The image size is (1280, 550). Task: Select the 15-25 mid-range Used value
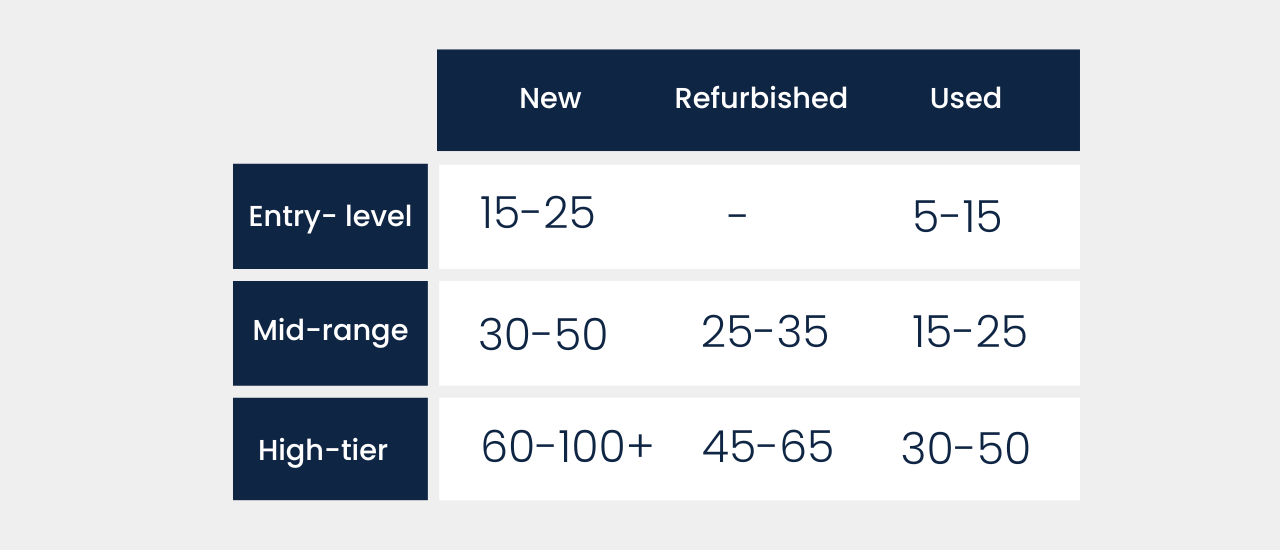[969, 331]
